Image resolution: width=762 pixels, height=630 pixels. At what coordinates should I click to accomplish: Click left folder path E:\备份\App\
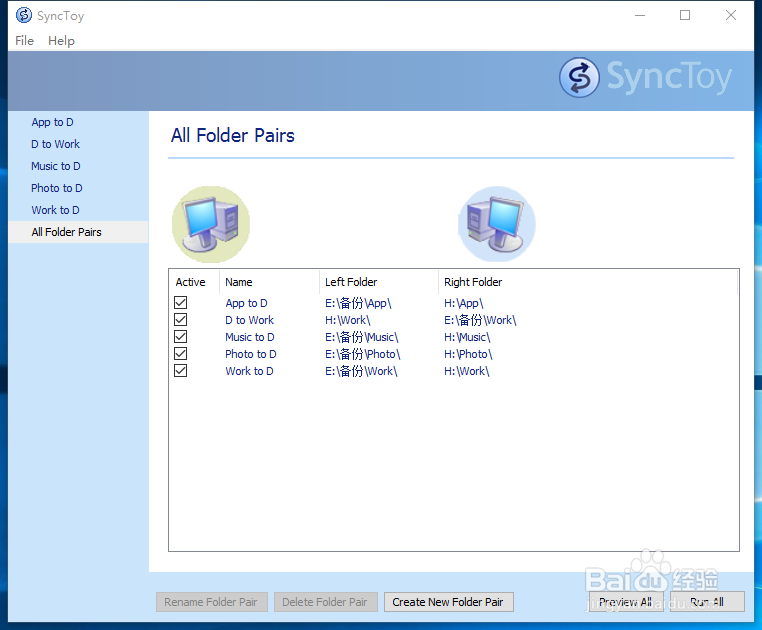pyautogui.click(x=358, y=303)
